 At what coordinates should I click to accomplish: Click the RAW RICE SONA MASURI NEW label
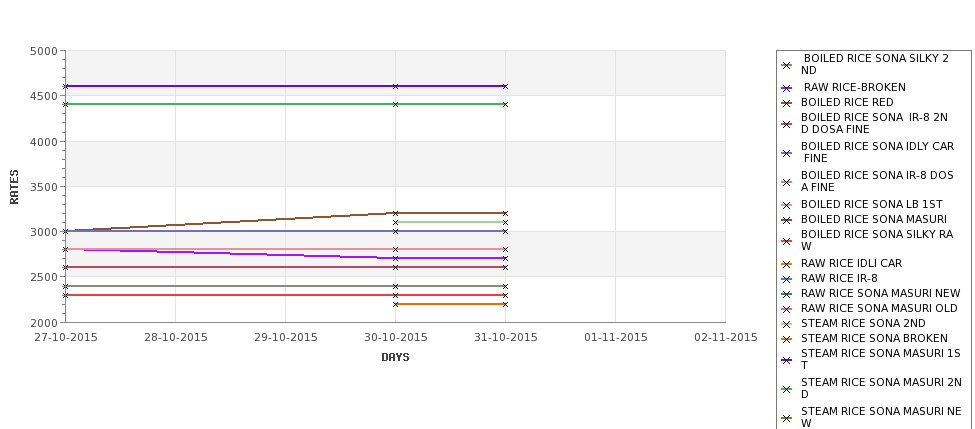point(880,293)
